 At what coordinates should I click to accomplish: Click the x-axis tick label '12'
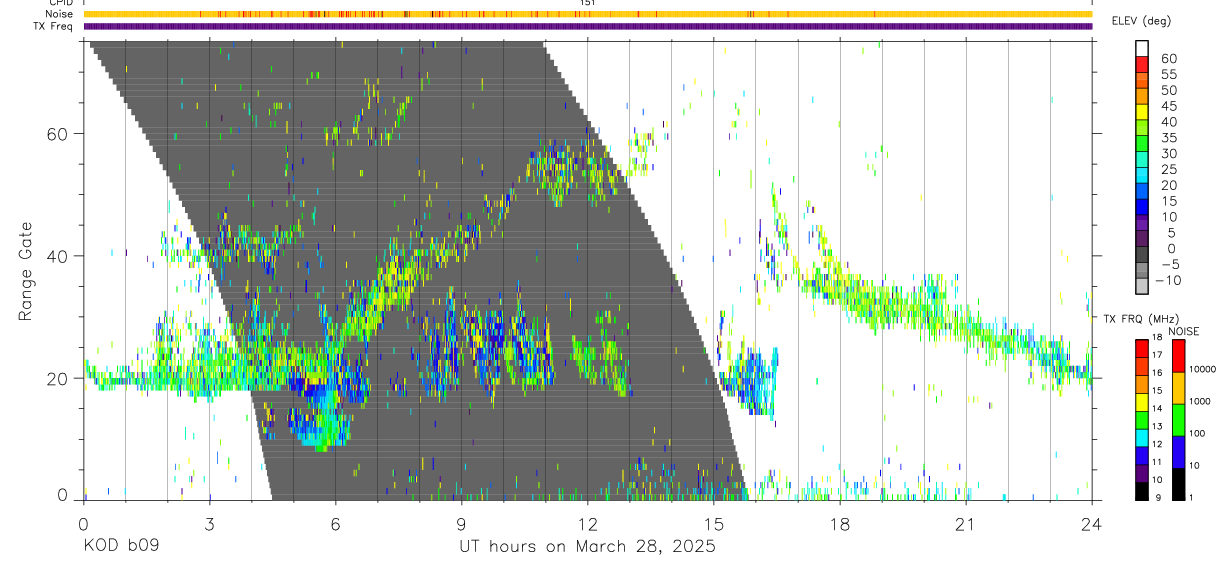[587, 523]
